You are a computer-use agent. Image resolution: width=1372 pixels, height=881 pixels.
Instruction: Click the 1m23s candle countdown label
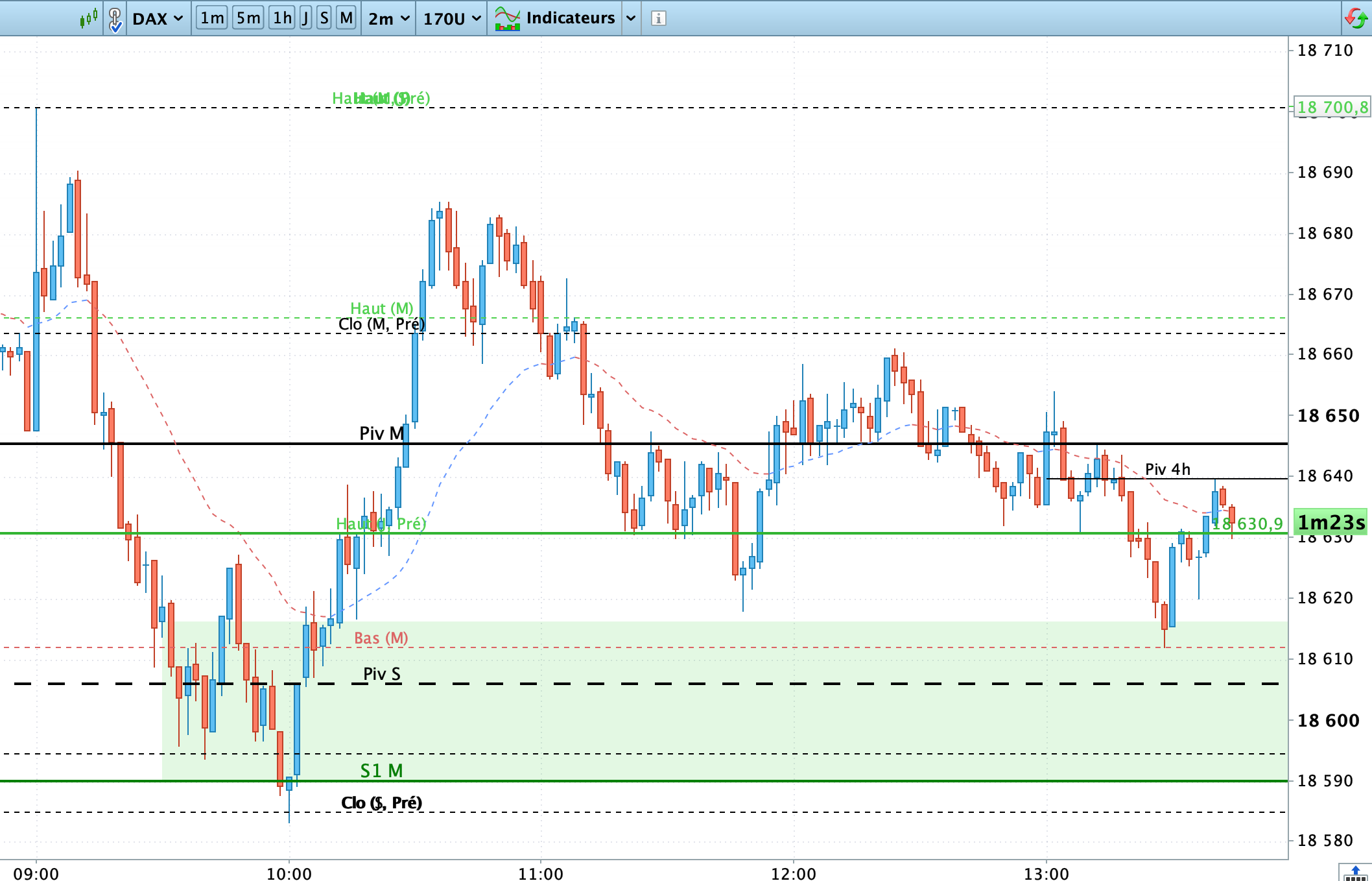pos(1331,522)
